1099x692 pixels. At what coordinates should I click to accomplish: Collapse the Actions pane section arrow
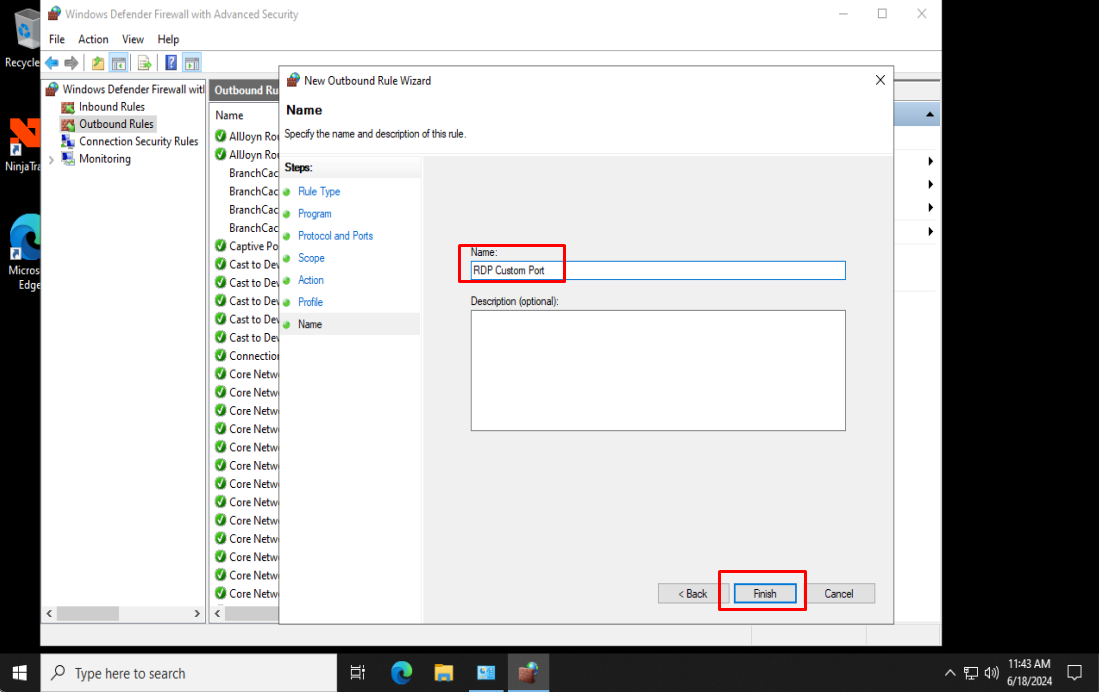(929, 114)
